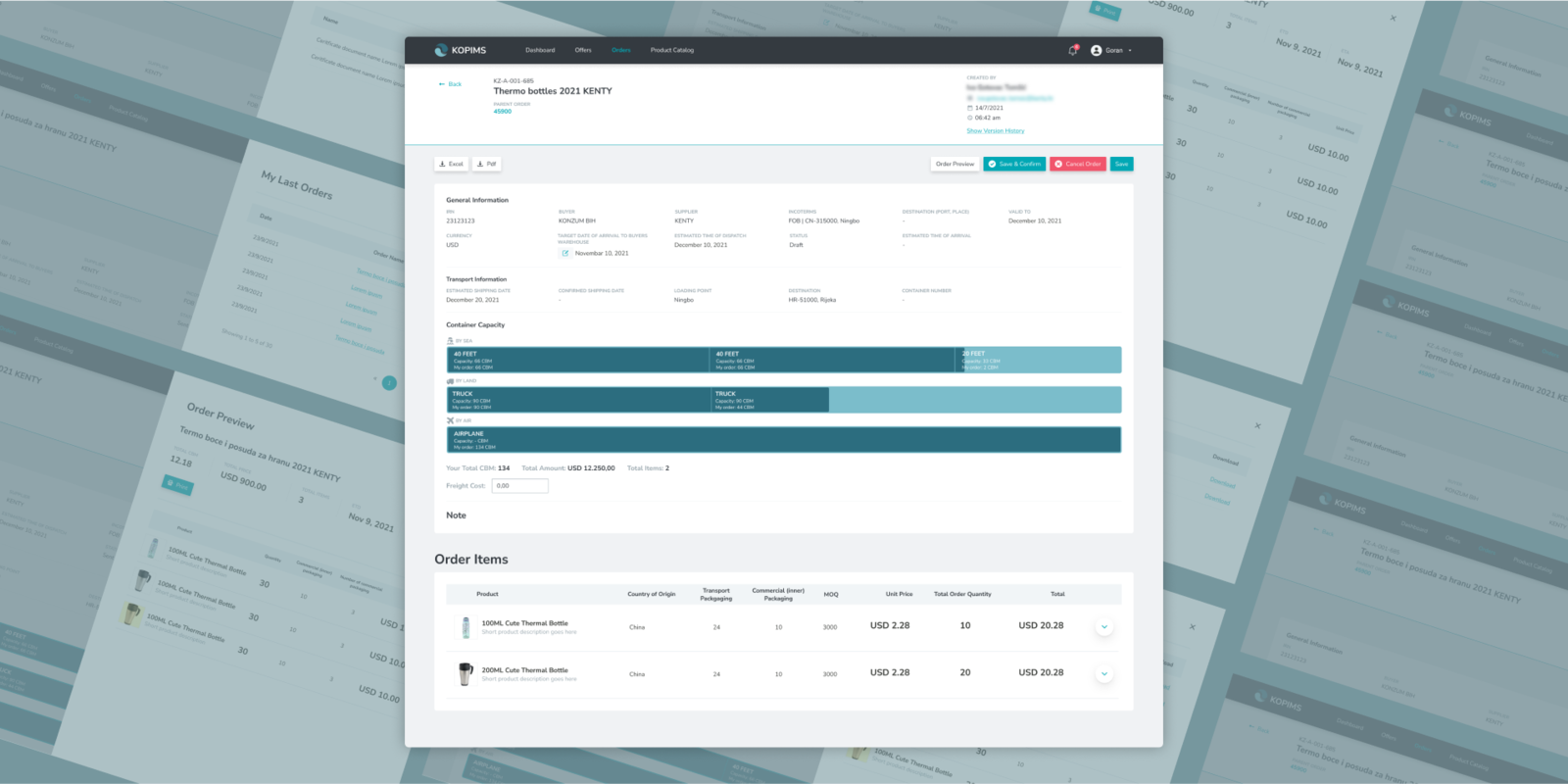Image resolution: width=1568 pixels, height=784 pixels.
Task: Click the Draft status value
Action: (x=796, y=245)
